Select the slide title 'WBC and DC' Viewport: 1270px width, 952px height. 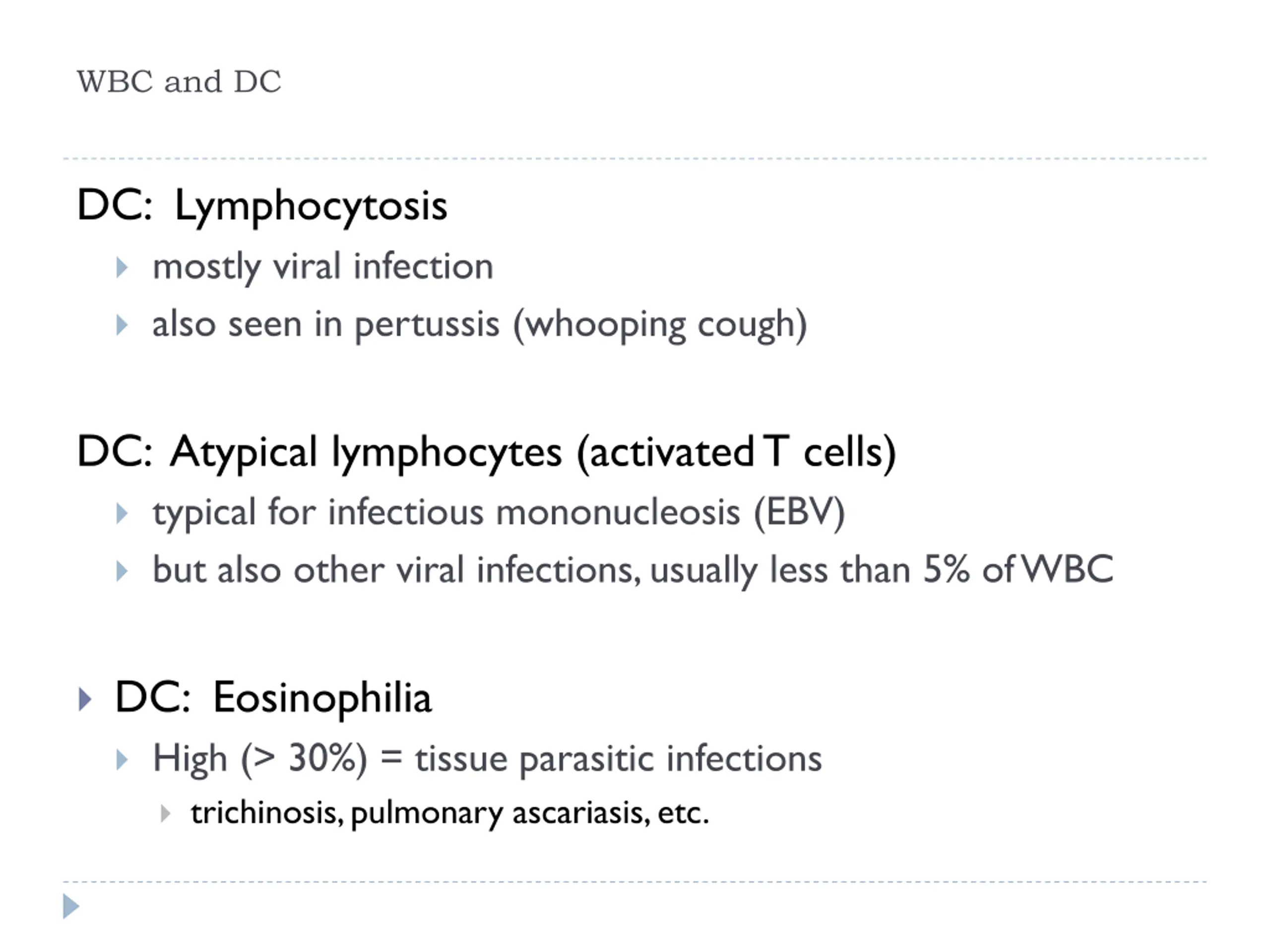[x=179, y=81]
